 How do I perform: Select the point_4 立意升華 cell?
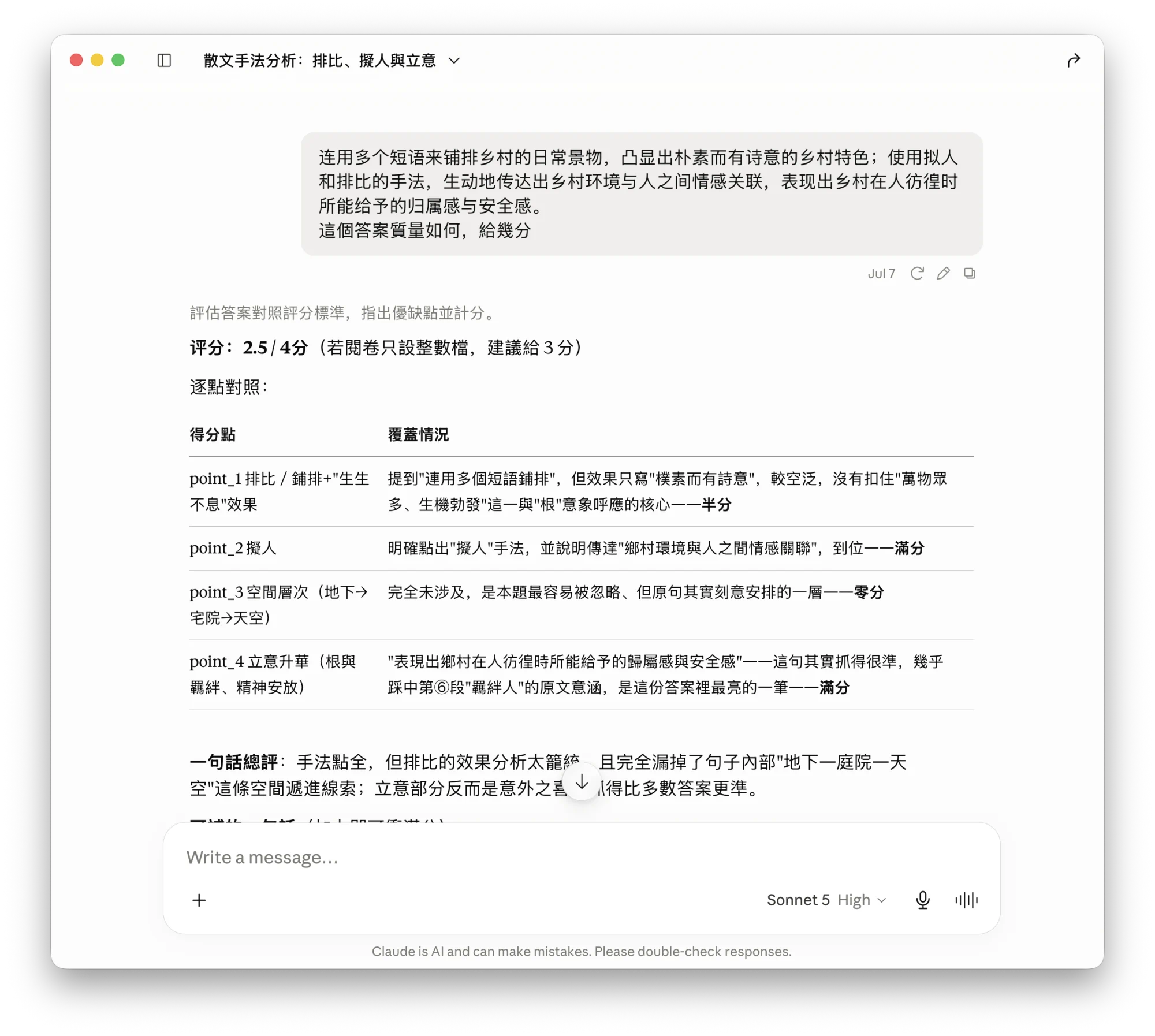click(274, 674)
